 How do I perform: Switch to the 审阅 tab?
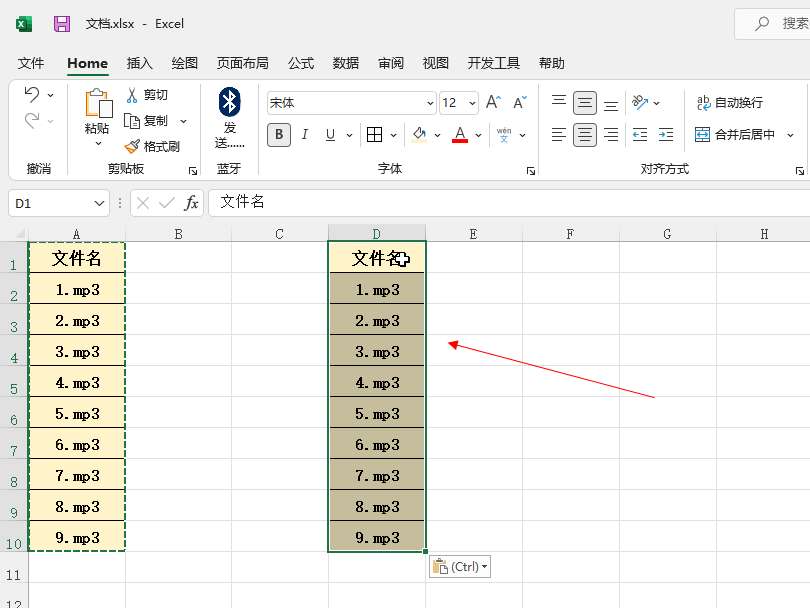pyautogui.click(x=391, y=64)
